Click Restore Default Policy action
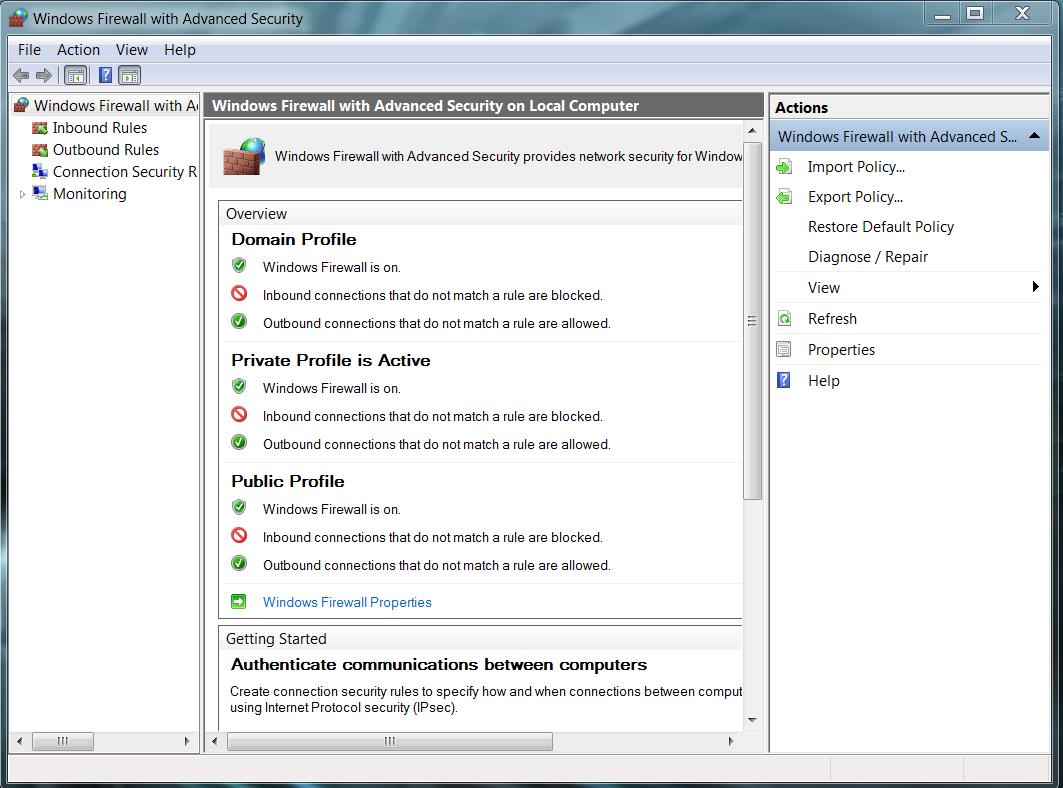 click(x=881, y=226)
